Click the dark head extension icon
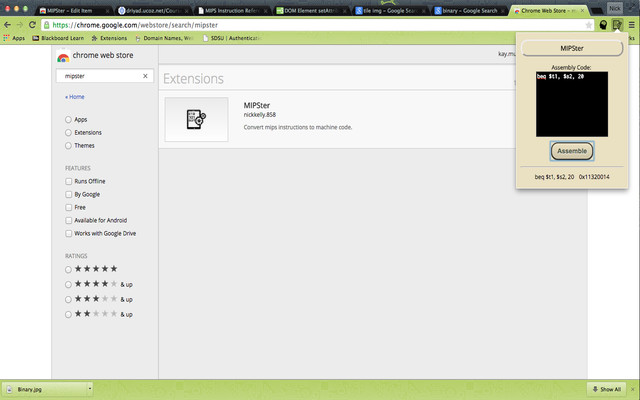The width and height of the screenshot is (640, 400). 603,25
